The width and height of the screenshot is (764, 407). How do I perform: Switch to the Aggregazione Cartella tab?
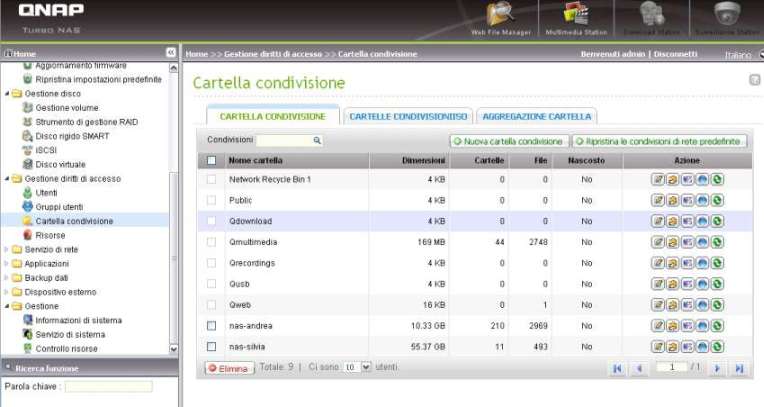point(537,117)
